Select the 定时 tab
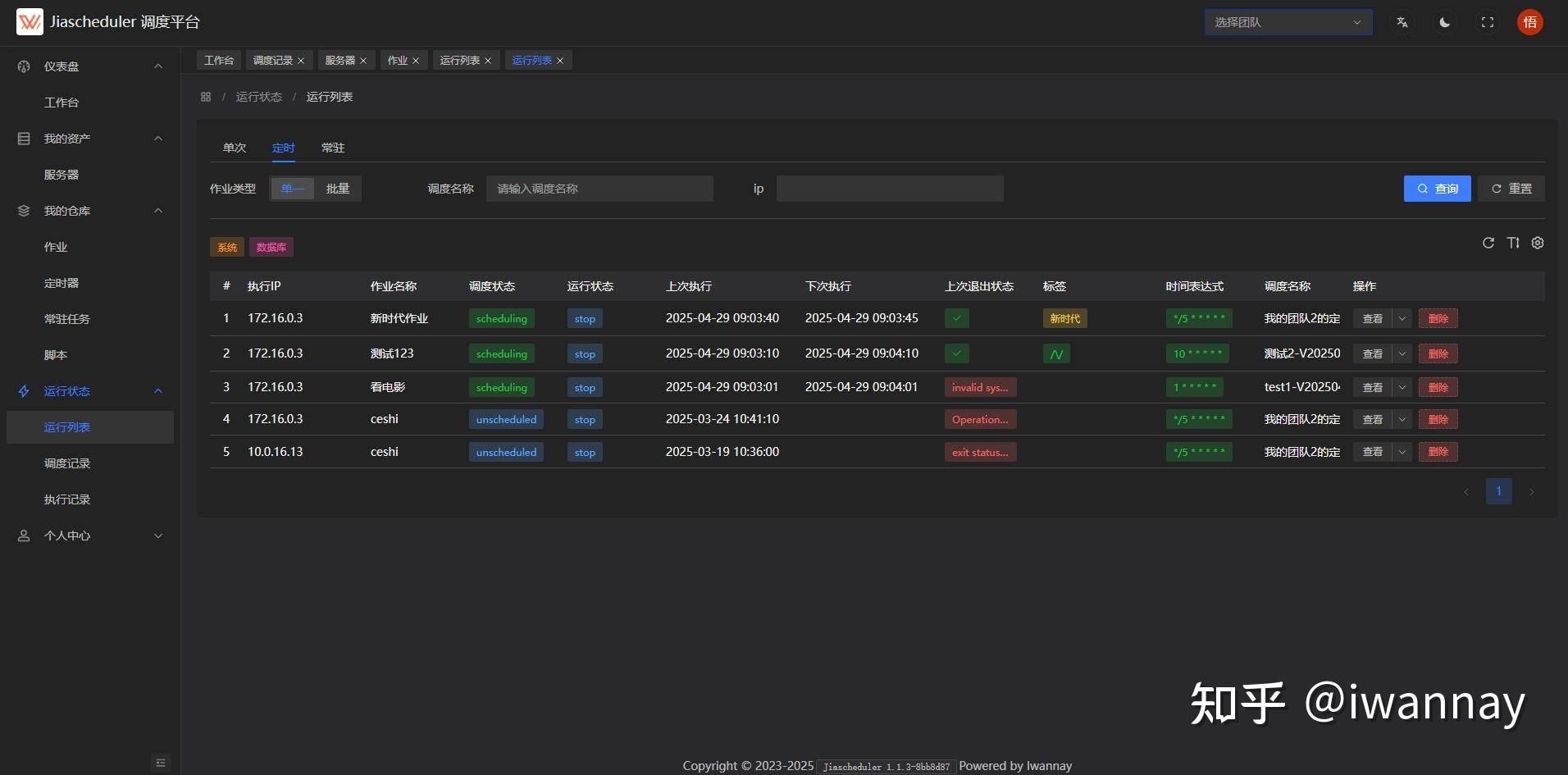The height and width of the screenshot is (775, 1568). click(x=284, y=148)
